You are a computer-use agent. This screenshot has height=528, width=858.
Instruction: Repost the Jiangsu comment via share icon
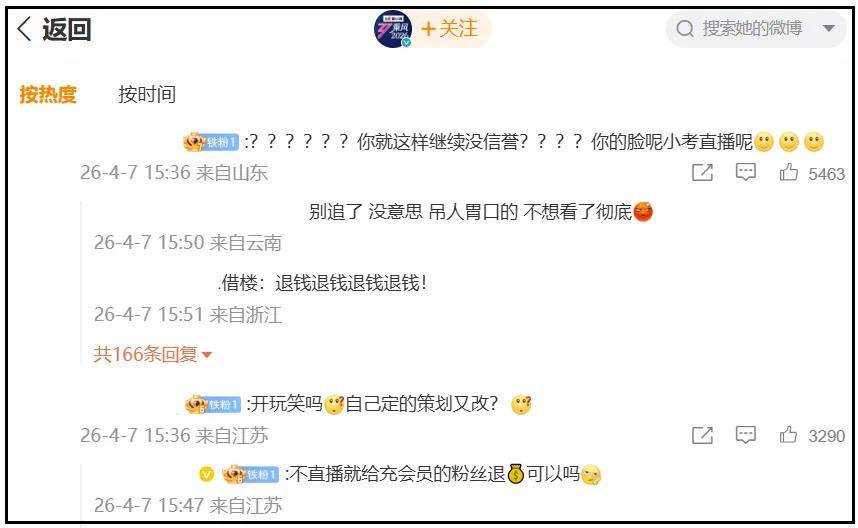tap(702, 435)
